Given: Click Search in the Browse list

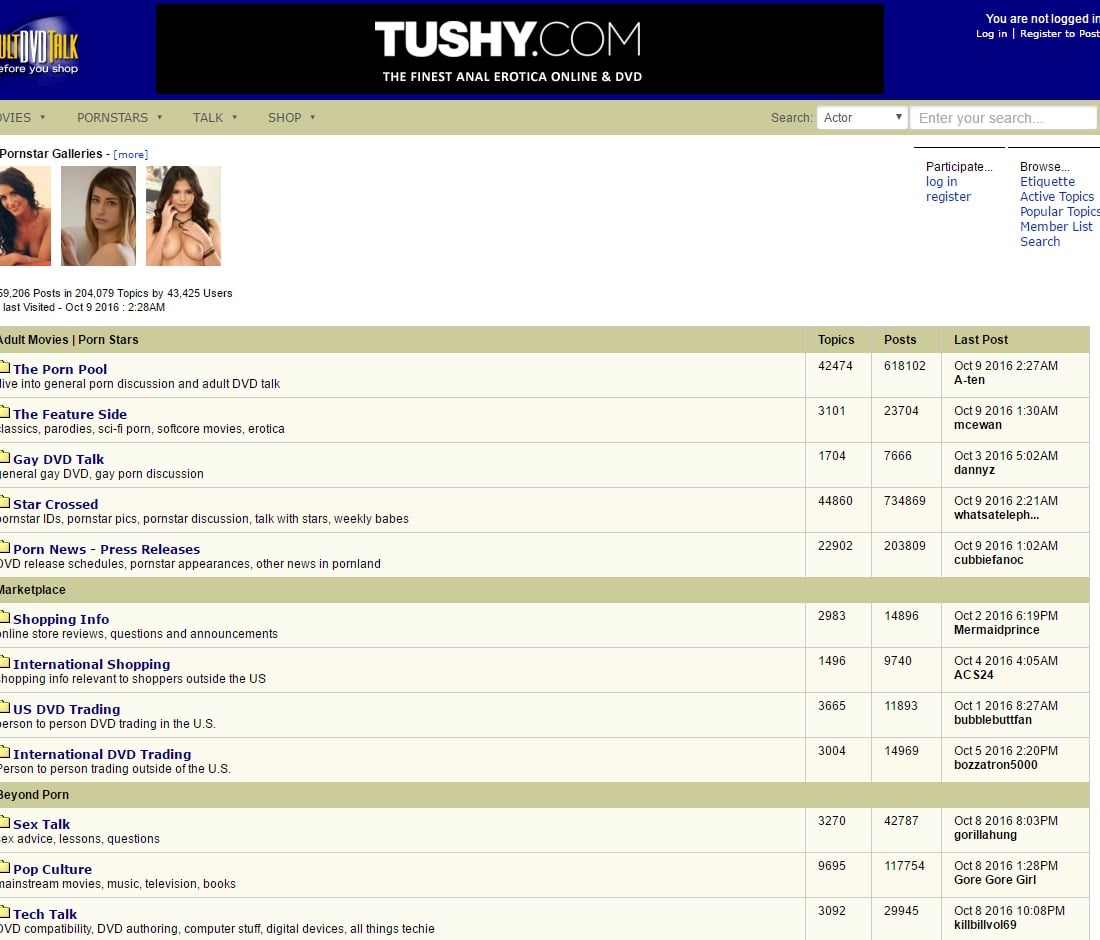Looking at the screenshot, I should pos(1040,242).
